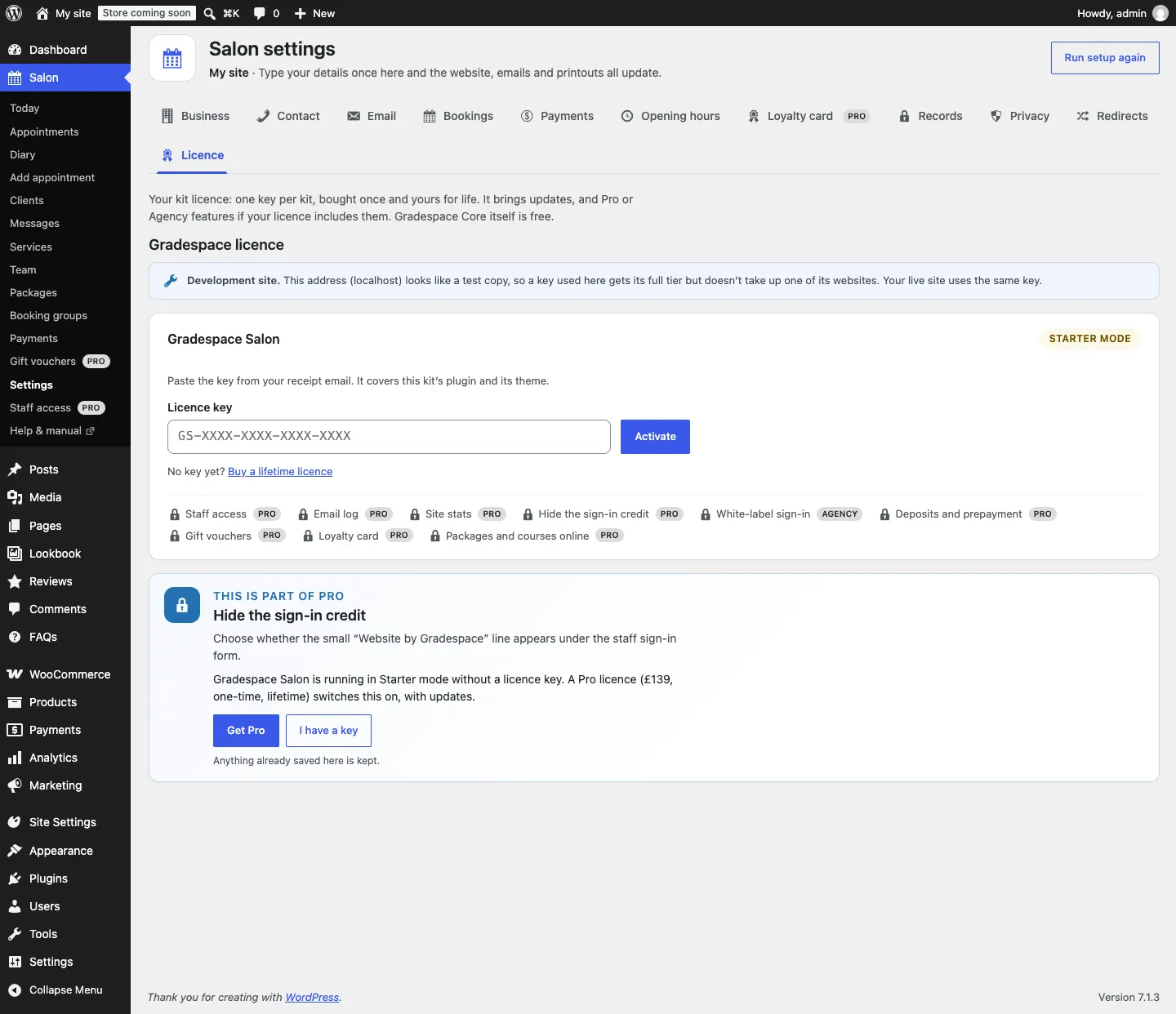Open the Redirects tab
Screen dimensions: 1176x1014
(1112, 116)
